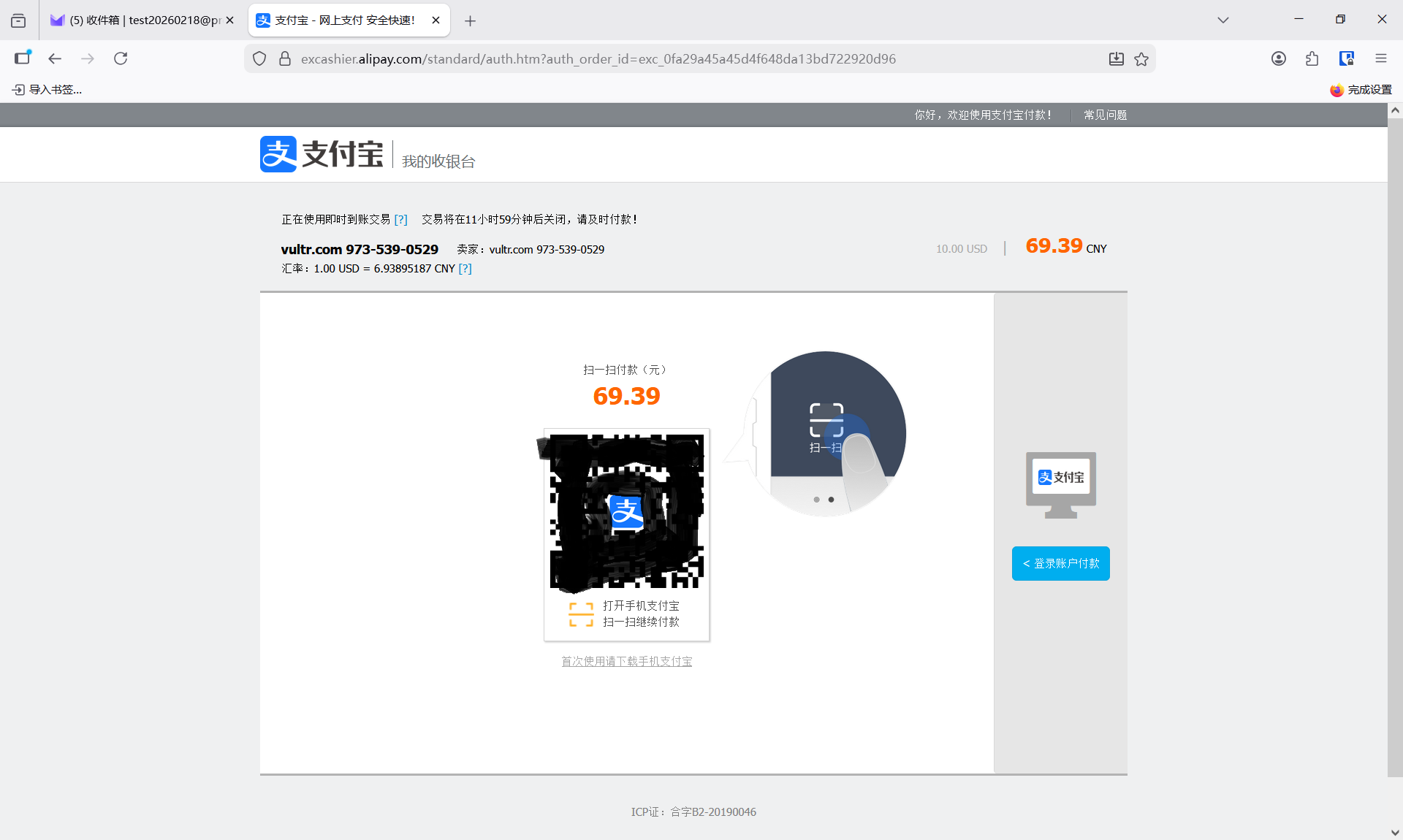Click the site security lock icon

pyautogui.click(x=285, y=59)
